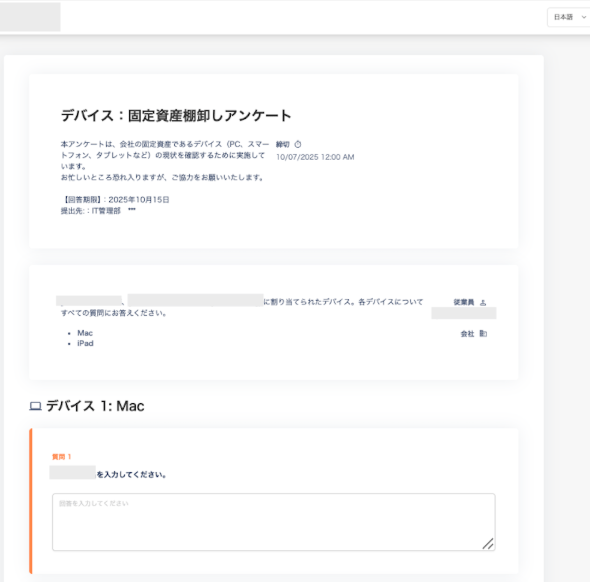Click the clock icon next to 締切
590x582 pixels.
point(298,144)
